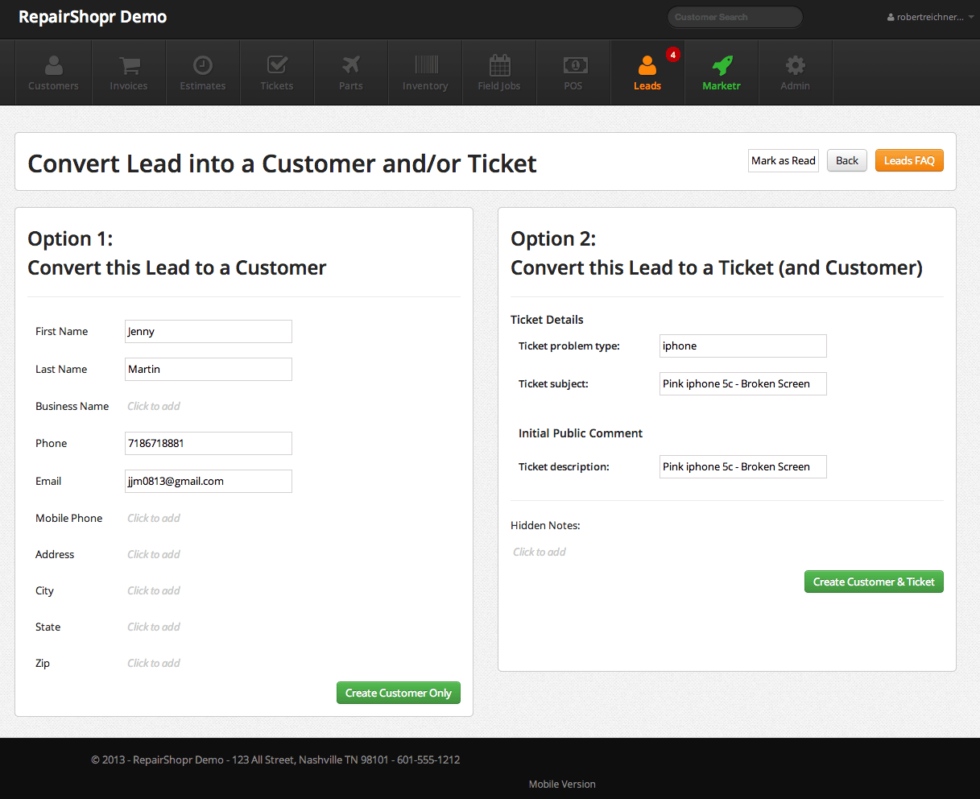Expand the robertreichner user menu
Screen dimensions: 980x799
click(x=930, y=18)
